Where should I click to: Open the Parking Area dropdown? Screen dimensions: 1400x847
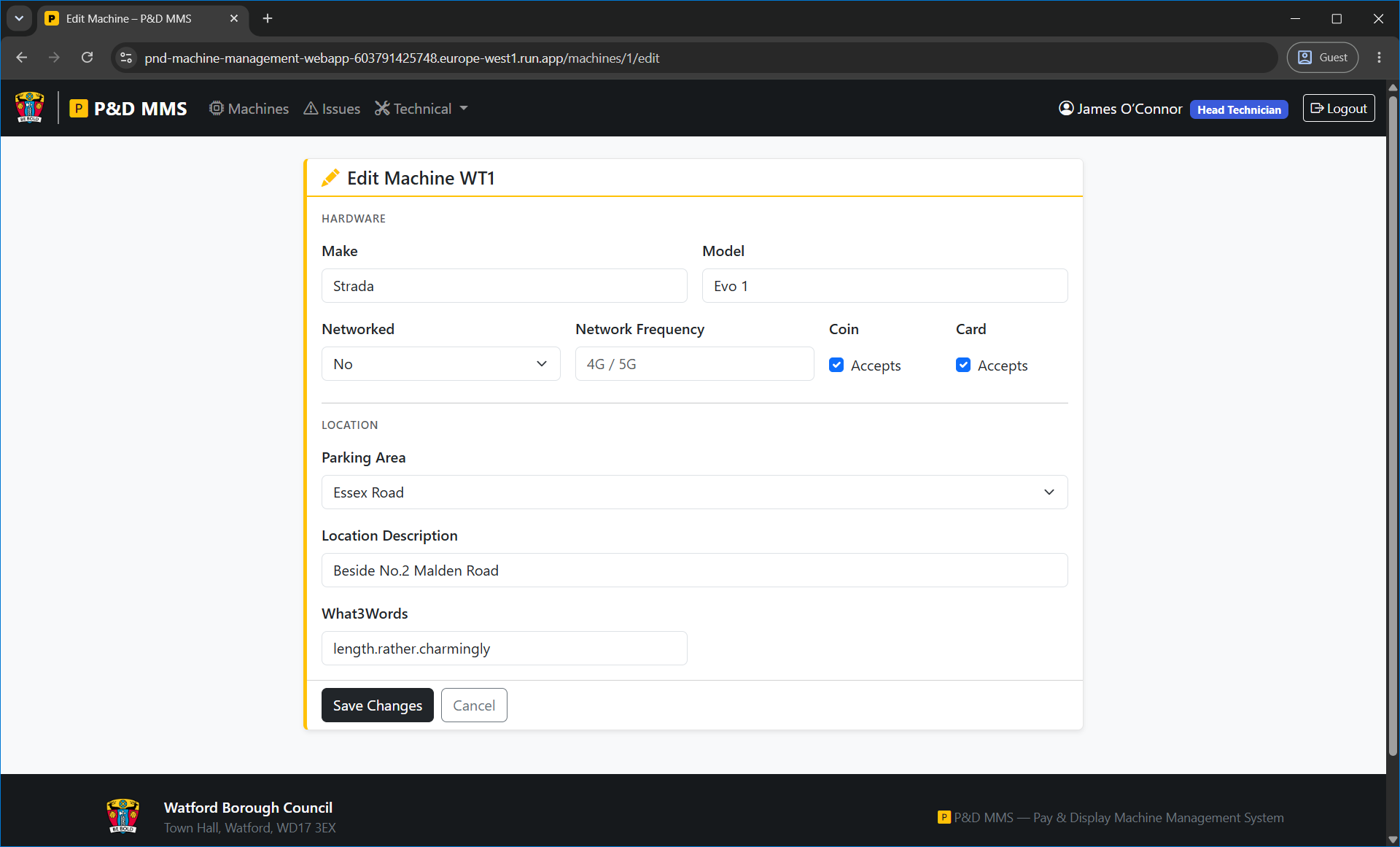[x=695, y=492]
